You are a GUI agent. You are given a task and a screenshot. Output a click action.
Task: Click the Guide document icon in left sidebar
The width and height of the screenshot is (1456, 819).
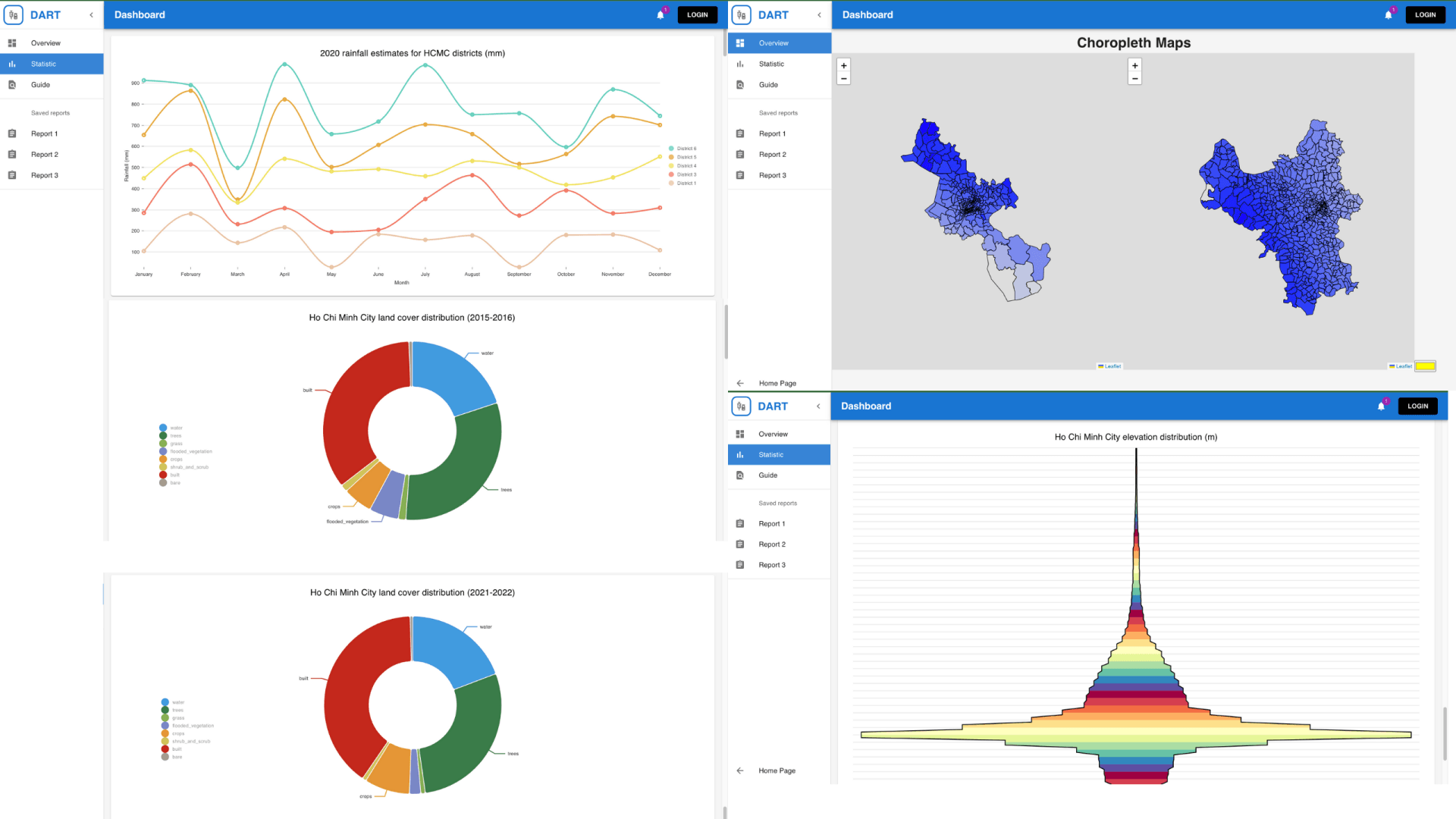pos(12,85)
